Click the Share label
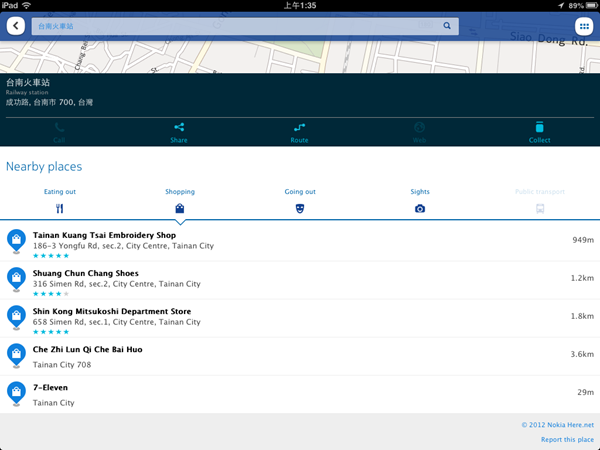This screenshot has width=600, height=450. click(179, 140)
